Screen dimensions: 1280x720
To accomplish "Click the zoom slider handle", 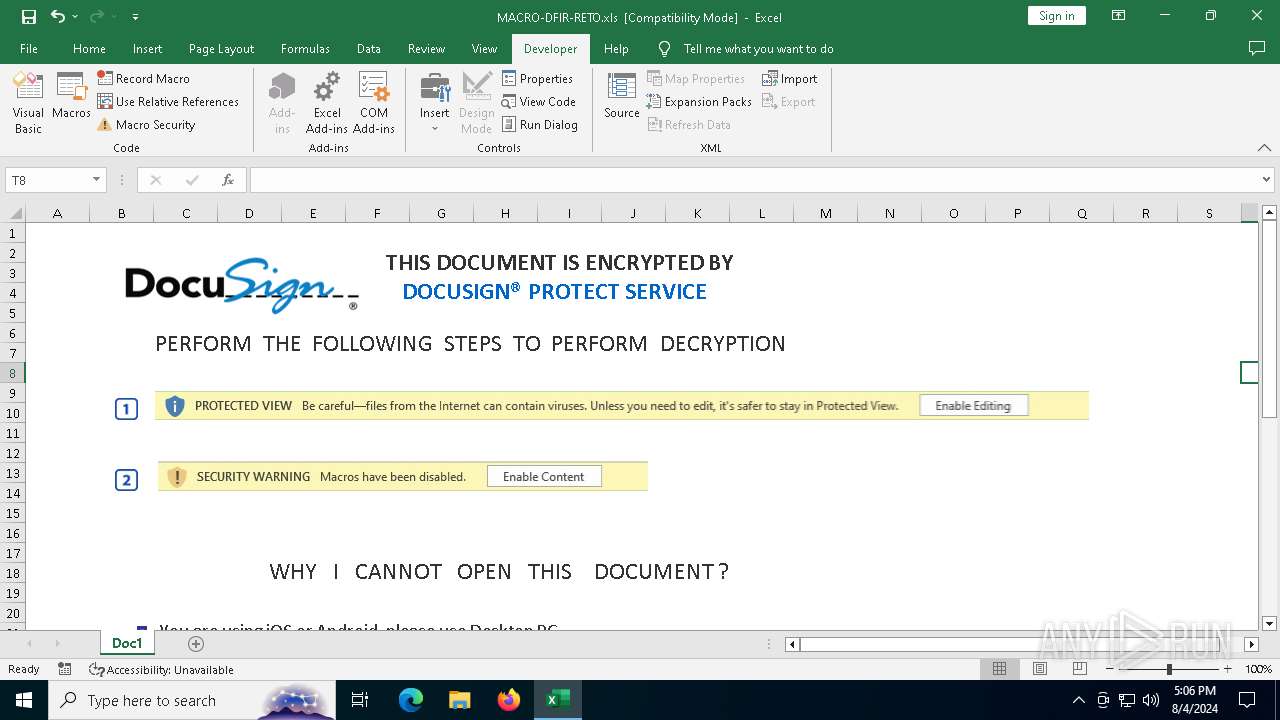I will (1168, 669).
